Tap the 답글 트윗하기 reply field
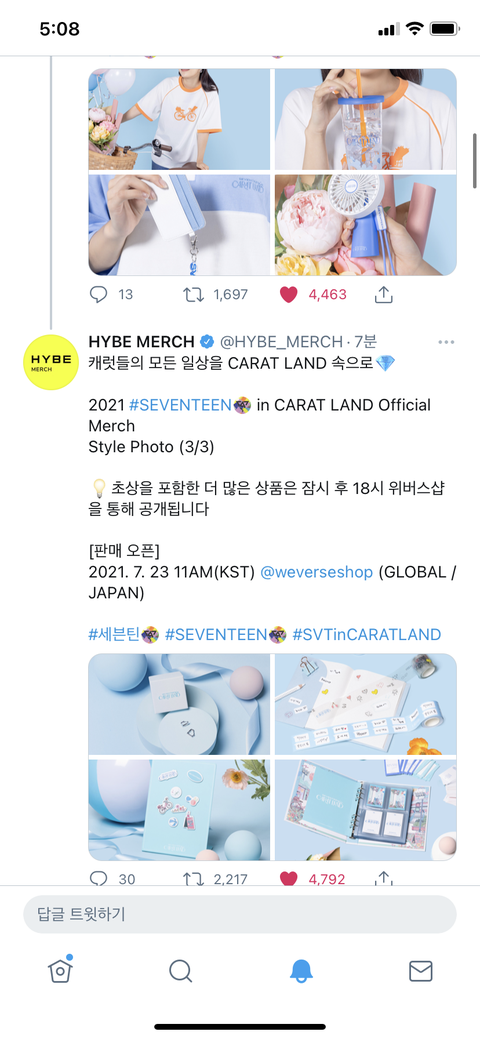Screen dimensions: 480x1039 (x=240, y=914)
